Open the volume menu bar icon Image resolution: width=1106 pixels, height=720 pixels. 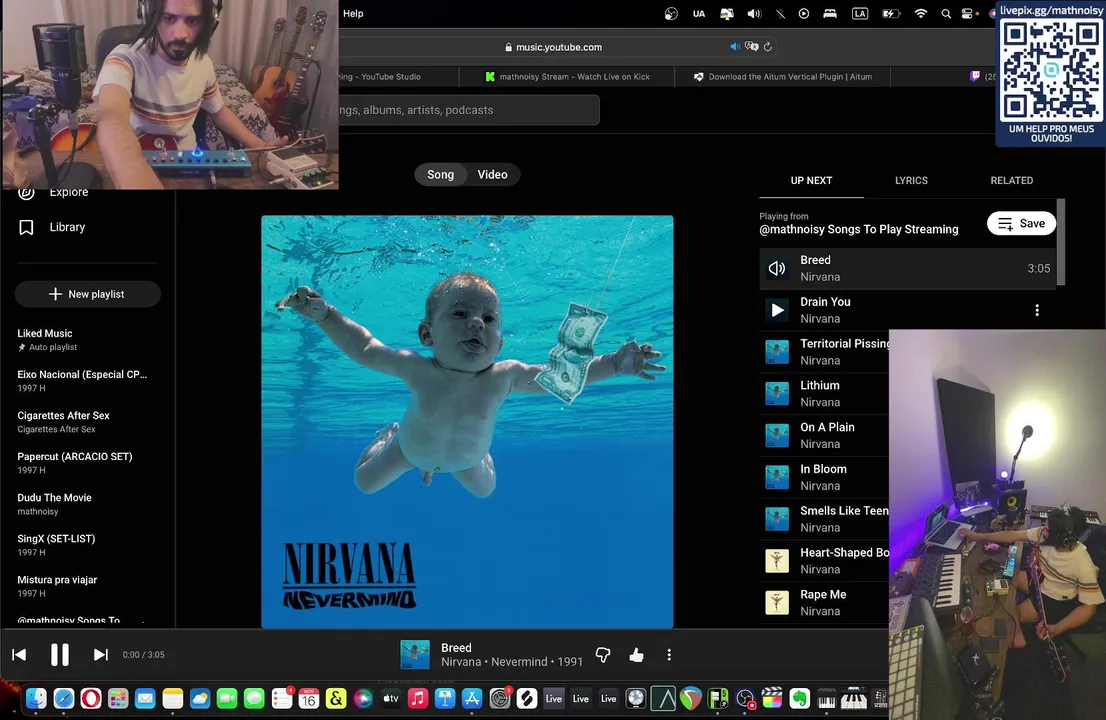click(754, 13)
